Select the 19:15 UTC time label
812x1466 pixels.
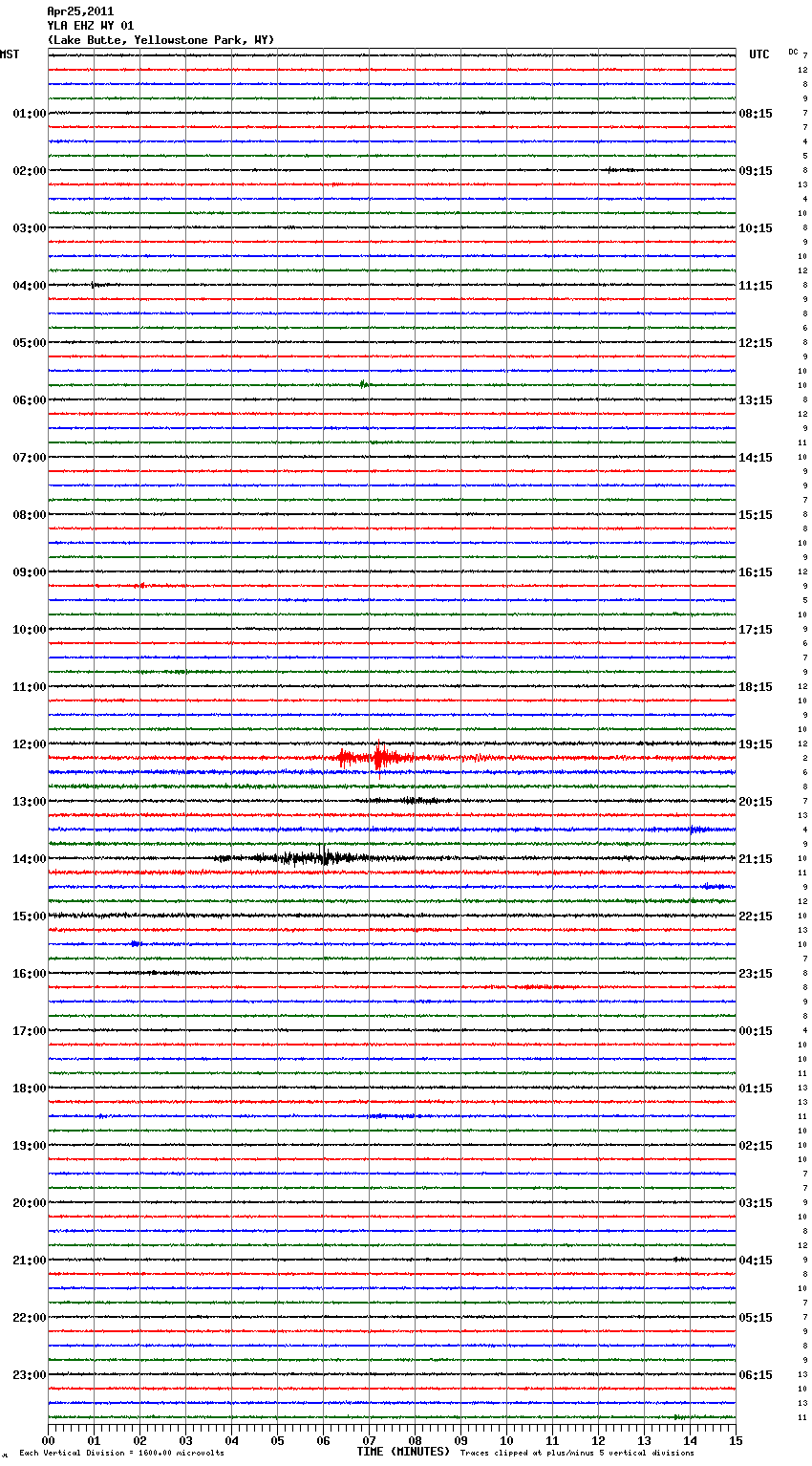[756, 744]
